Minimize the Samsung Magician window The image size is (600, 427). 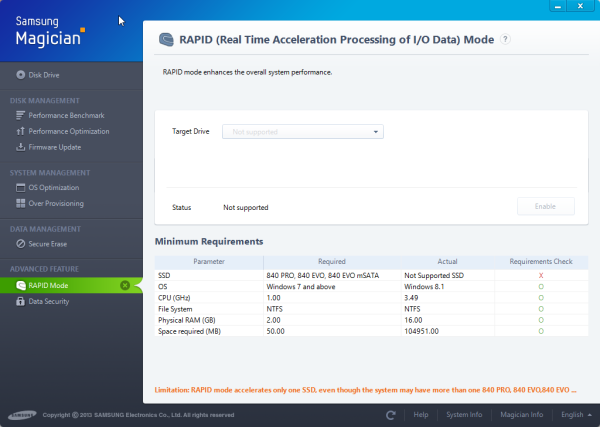[x=558, y=7]
